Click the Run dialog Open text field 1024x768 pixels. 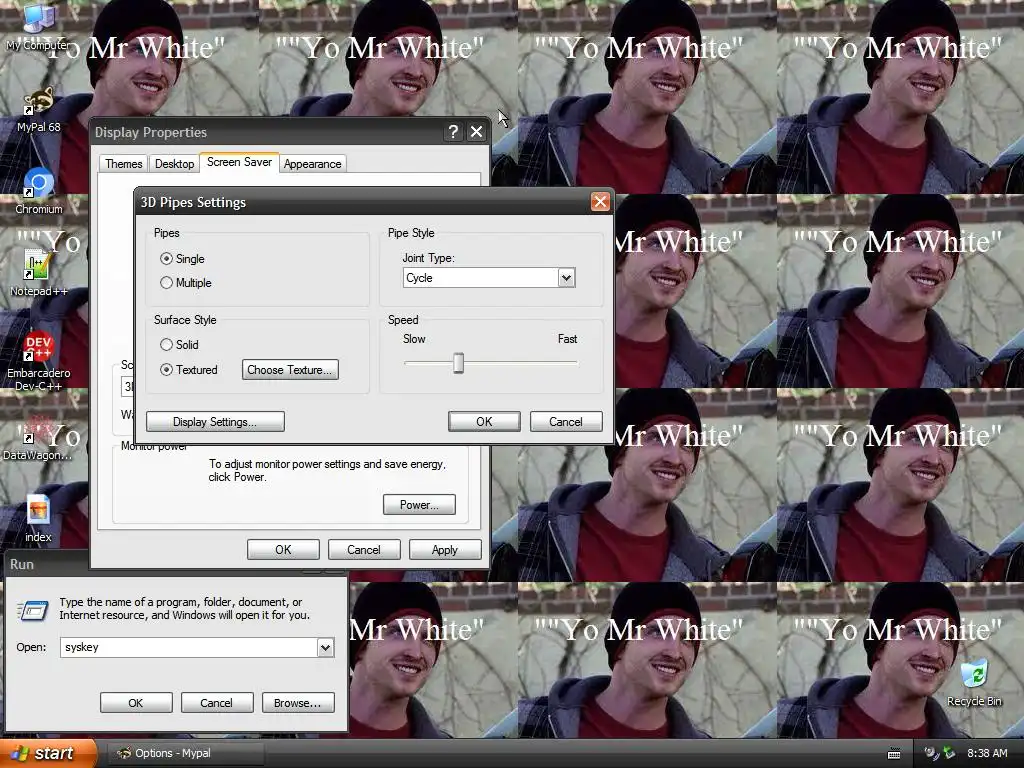pos(189,647)
